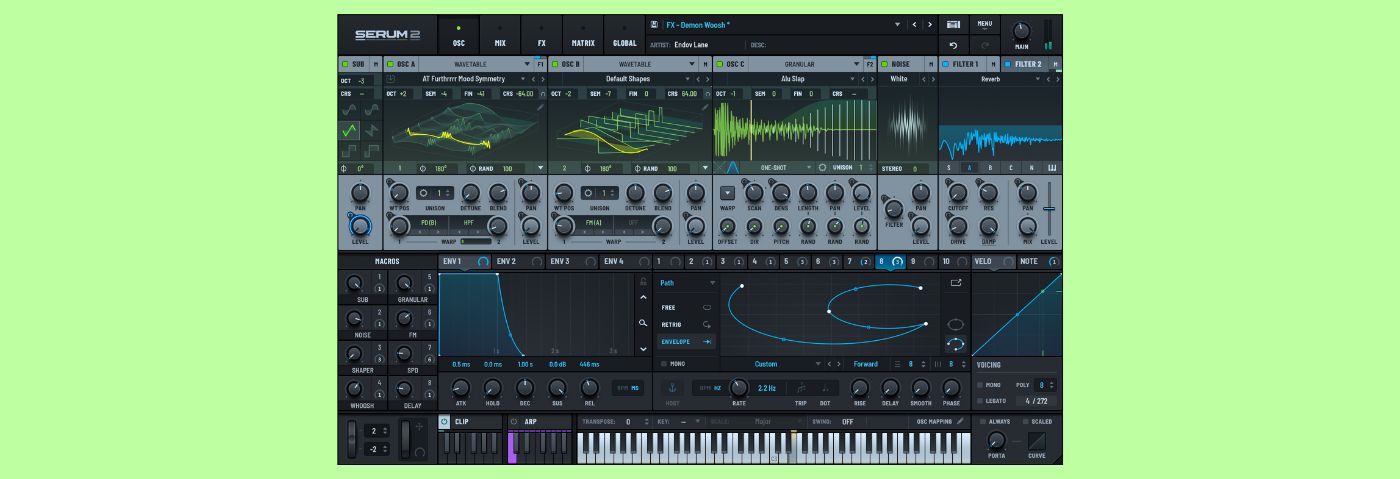
Task: Enable the MONO checkbox under VOICING
Action: point(980,384)
